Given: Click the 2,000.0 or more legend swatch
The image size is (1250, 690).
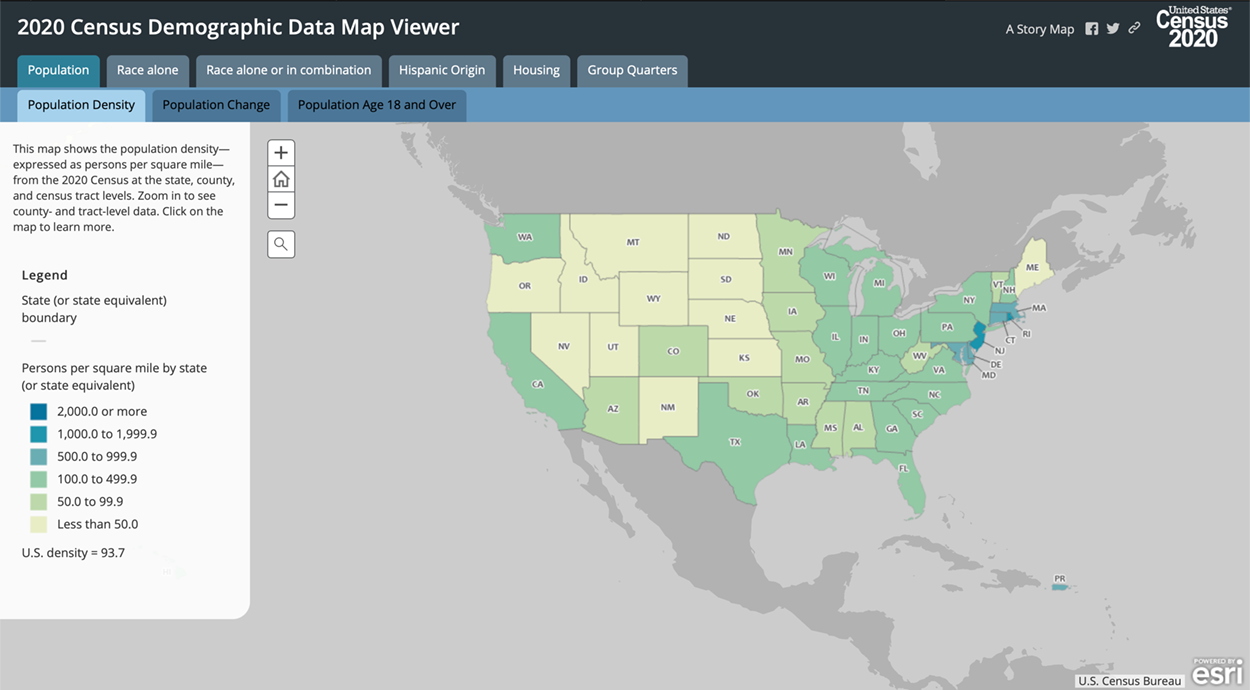Looking at the screenshot, I should (38, 411).
